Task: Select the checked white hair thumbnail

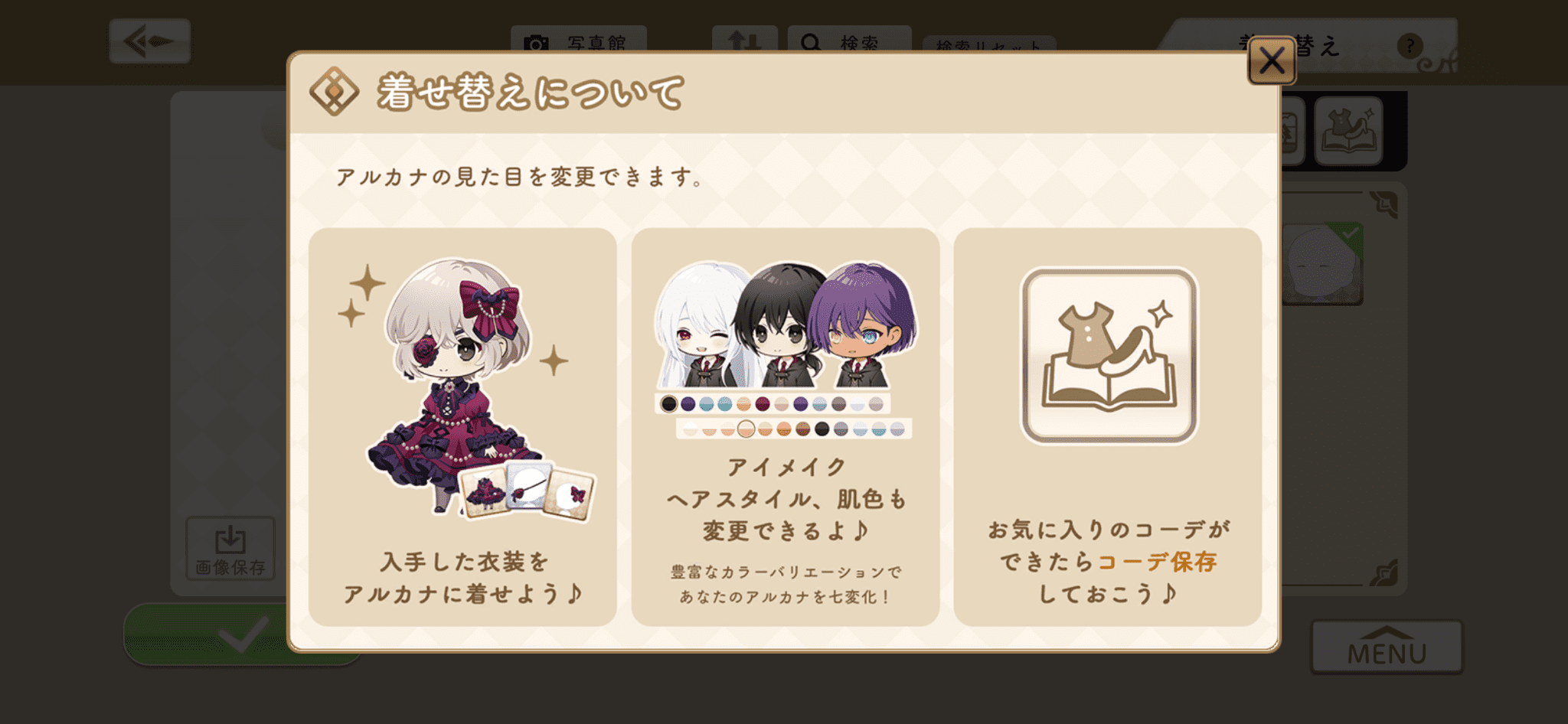Action: coord(1322,264)
